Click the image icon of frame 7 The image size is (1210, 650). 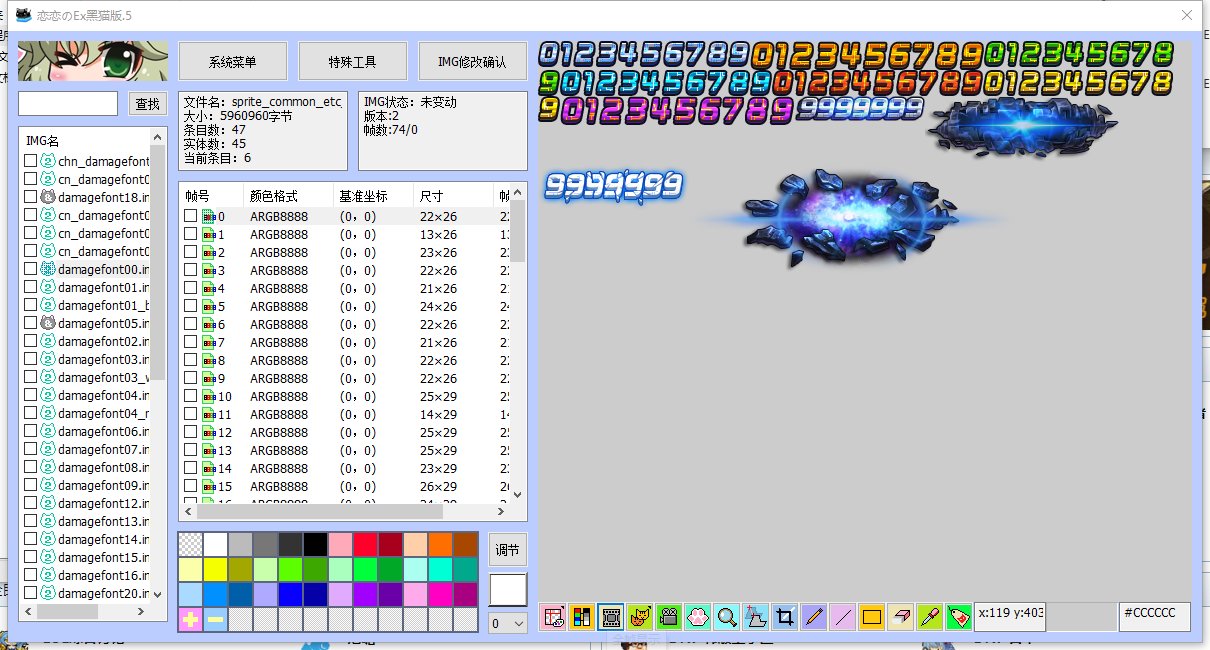209,342
